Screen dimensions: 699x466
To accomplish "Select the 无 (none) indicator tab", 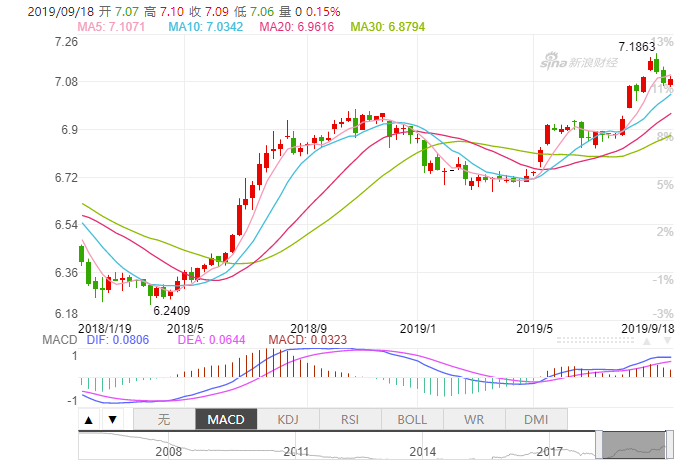I will coord(164,420).
